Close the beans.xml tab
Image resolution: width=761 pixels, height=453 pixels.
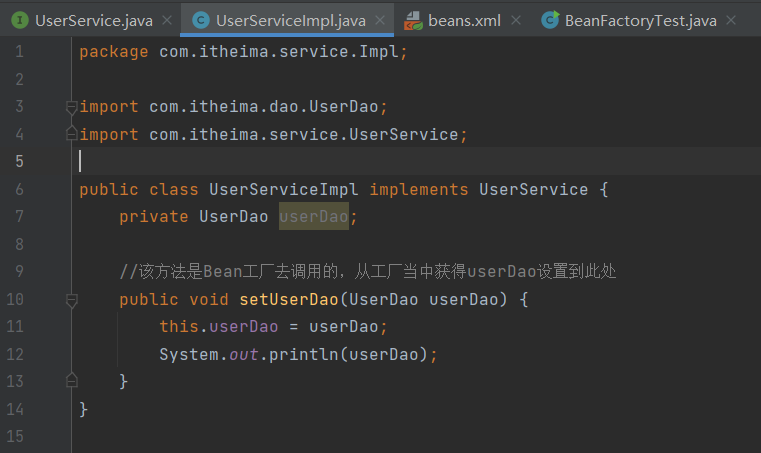[x=516, y=20]
